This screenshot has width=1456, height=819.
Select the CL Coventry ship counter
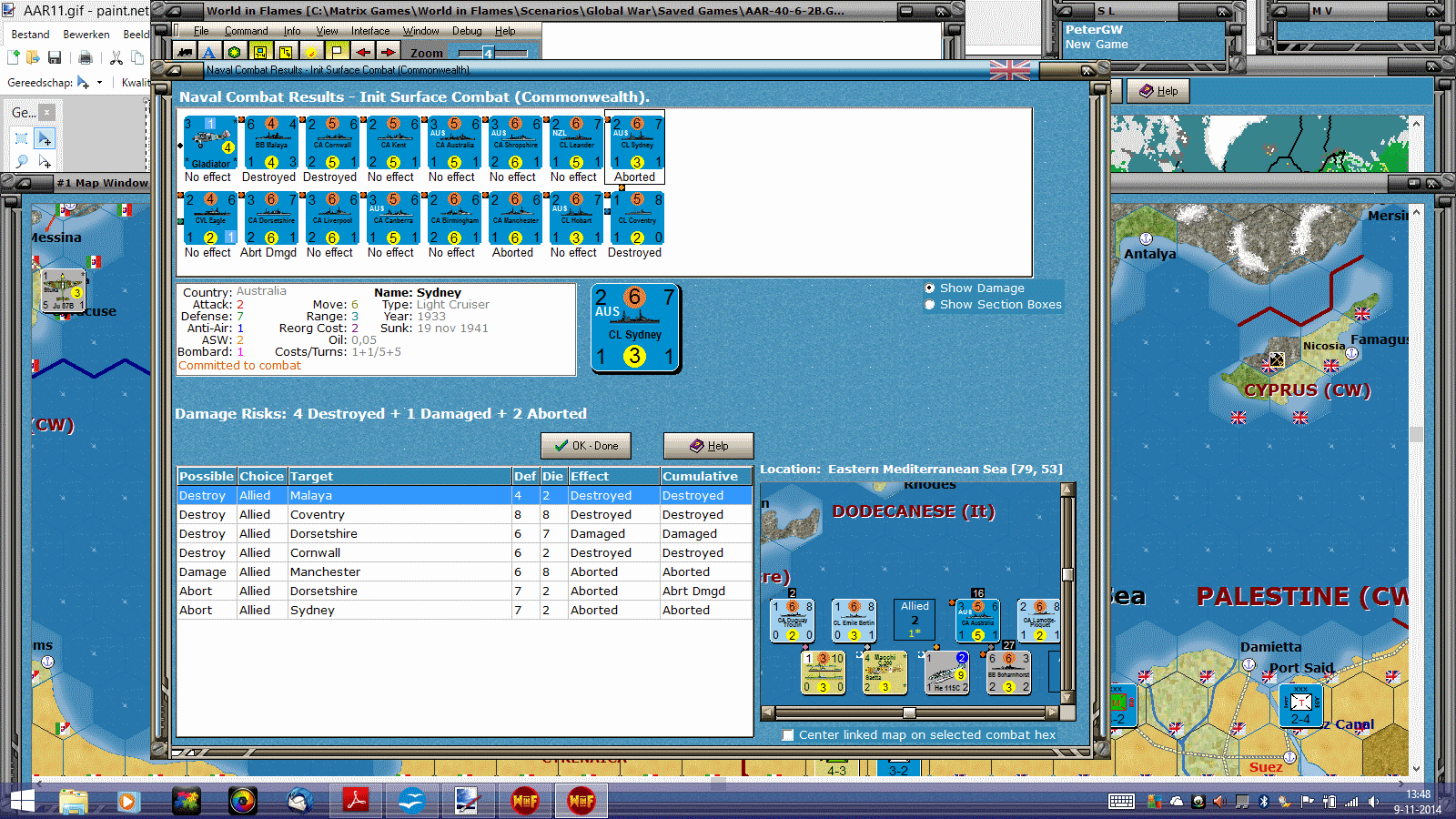click(637, 218)
